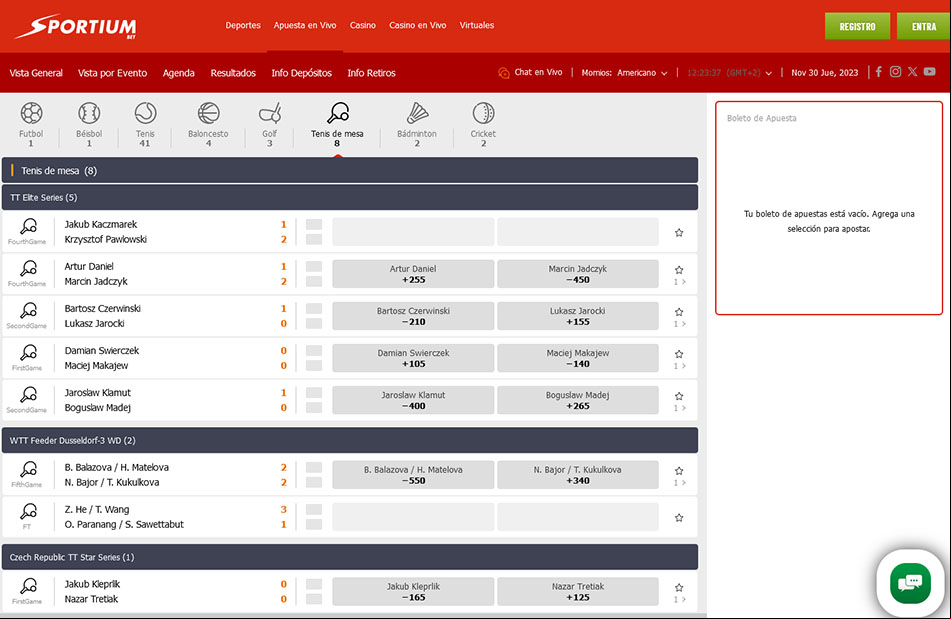Bet on Bartosz Czerwinski at −210
The width and height of the screenshot is (951, 619).
tap(413, 316)
